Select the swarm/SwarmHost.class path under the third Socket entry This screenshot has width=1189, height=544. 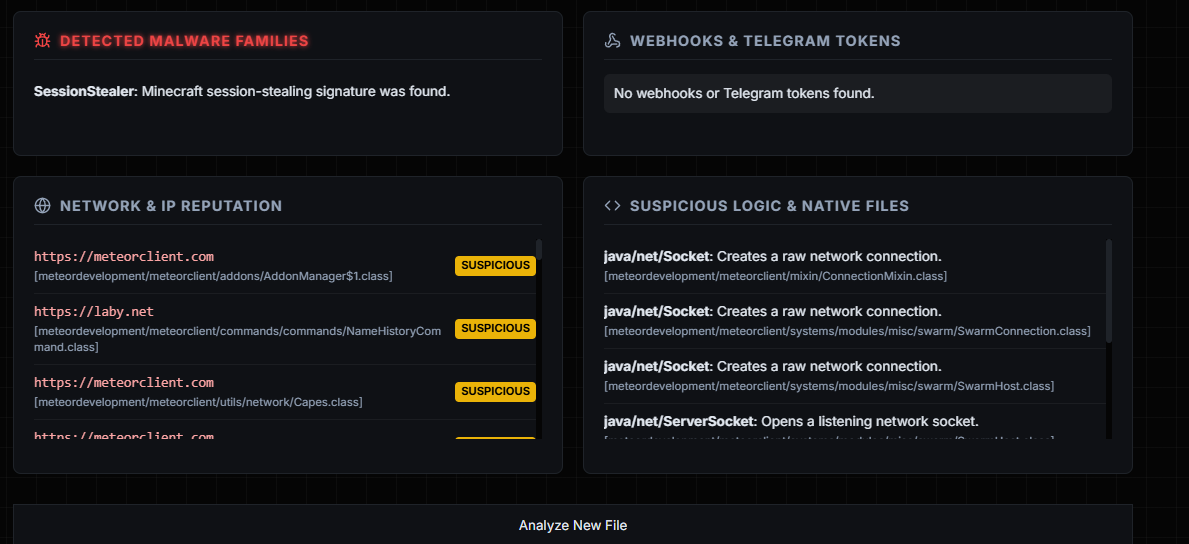point(829,386)
